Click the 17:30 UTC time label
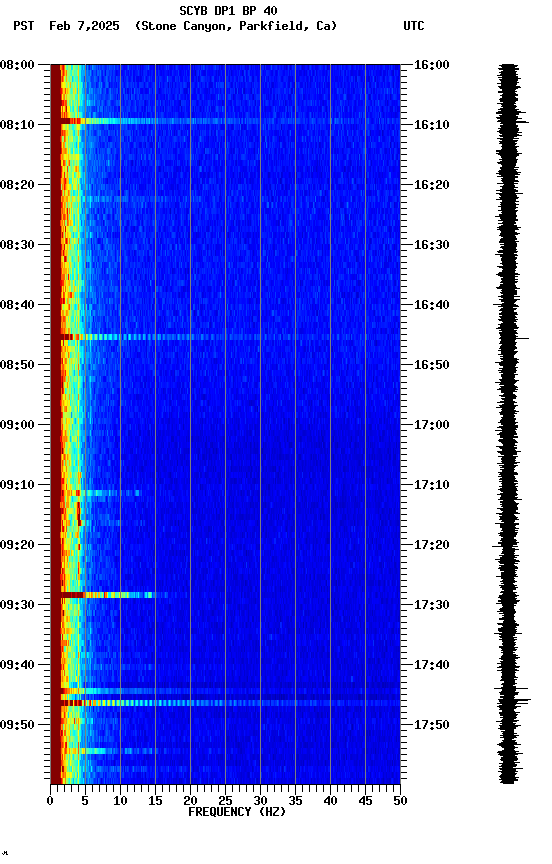The height and width of the screenshot is (864, 552). click(x=432, y=605)
